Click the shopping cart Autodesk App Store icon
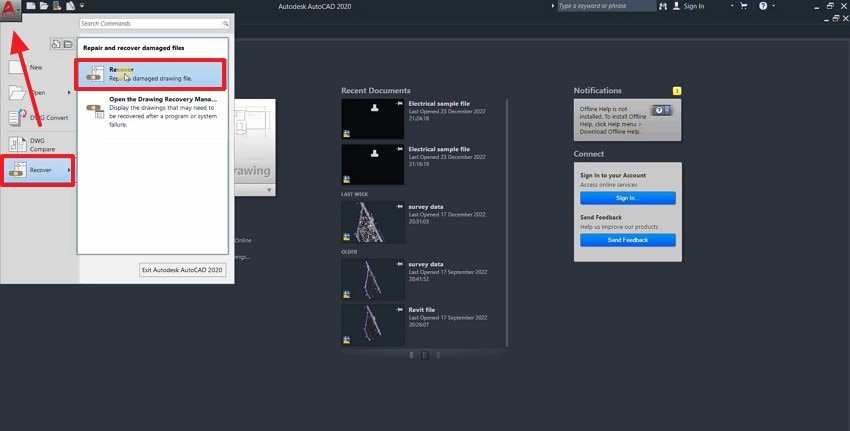 (744, 6)
